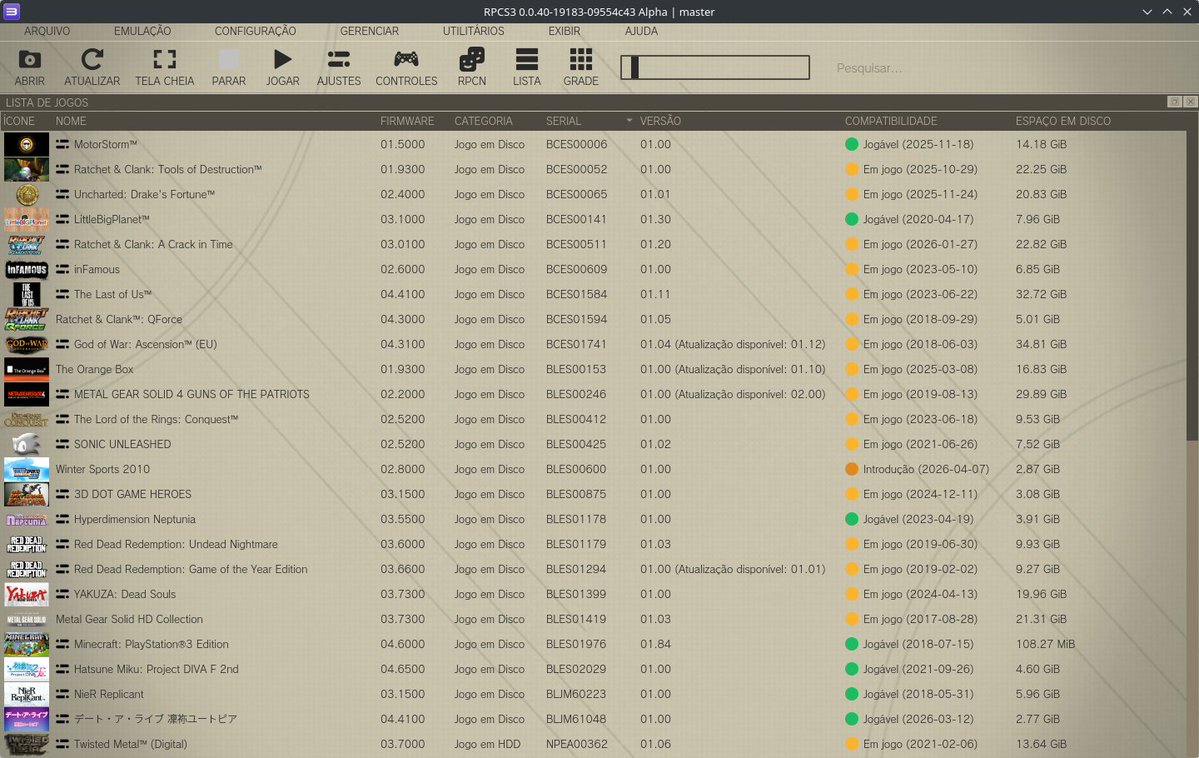Image resolution: width=1199 pixels, height=758 pixels.
Task: Click the RPCS3 app icon in title bar
Action: 11,11
